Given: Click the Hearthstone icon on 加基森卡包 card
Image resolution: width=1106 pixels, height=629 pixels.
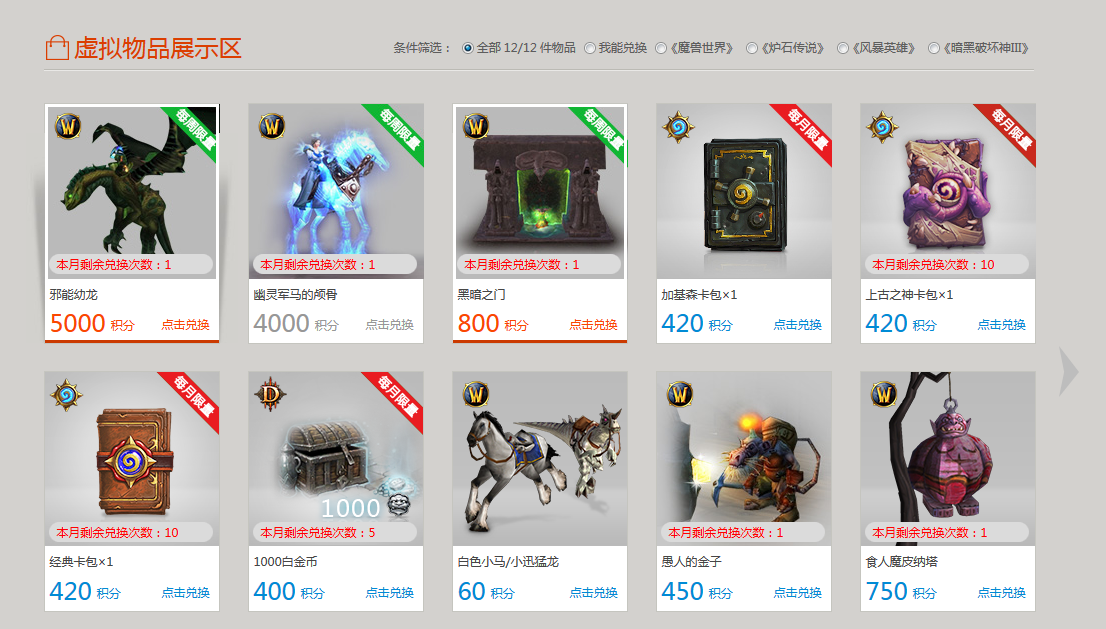Looking at the screenshot, I should (679, 128).
